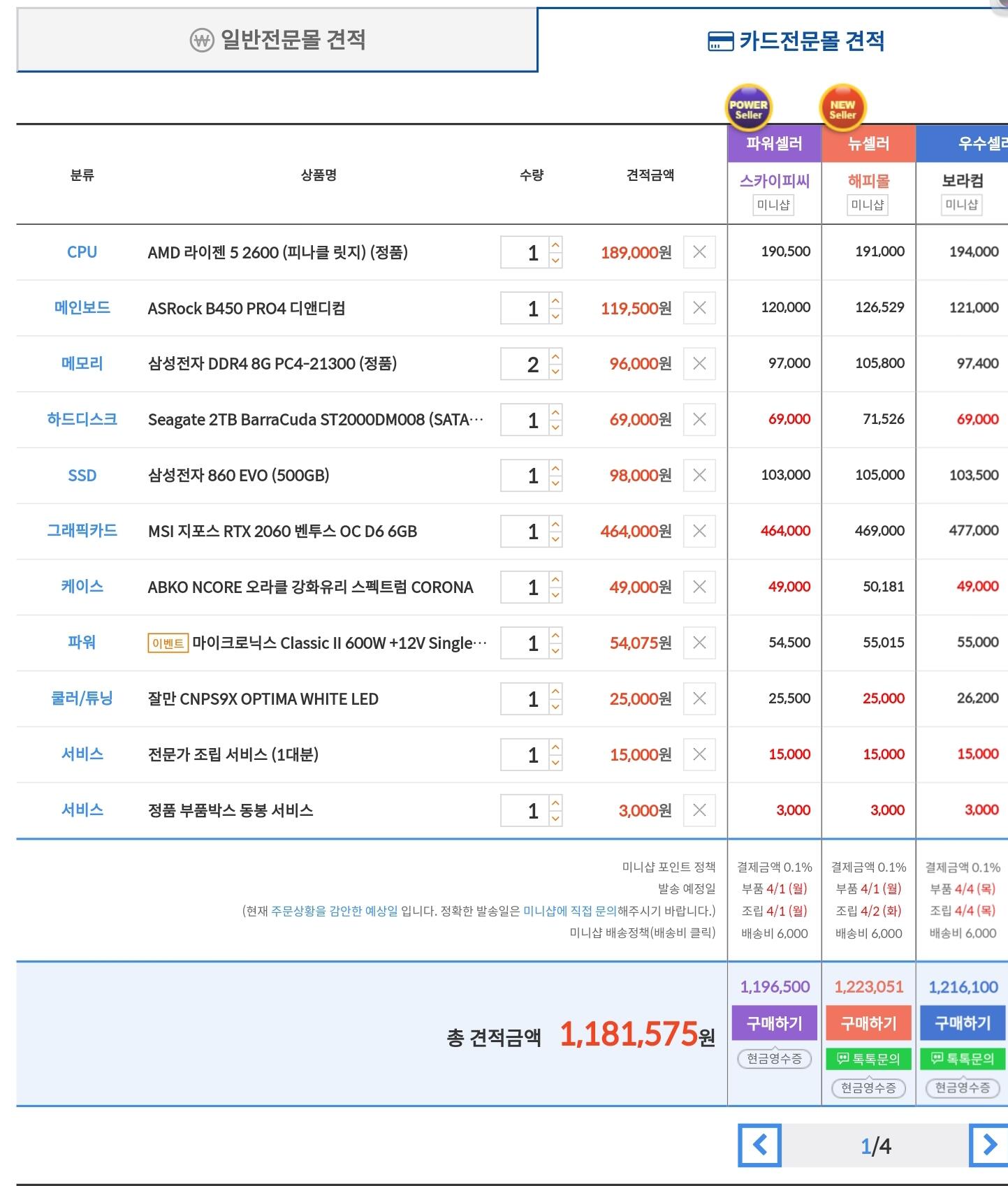Click the 쿨러/튜닝 category link
Image resolution: width=1008 pixels, height=1186 pixels.
pyautogui.click(x=82, y=698)
